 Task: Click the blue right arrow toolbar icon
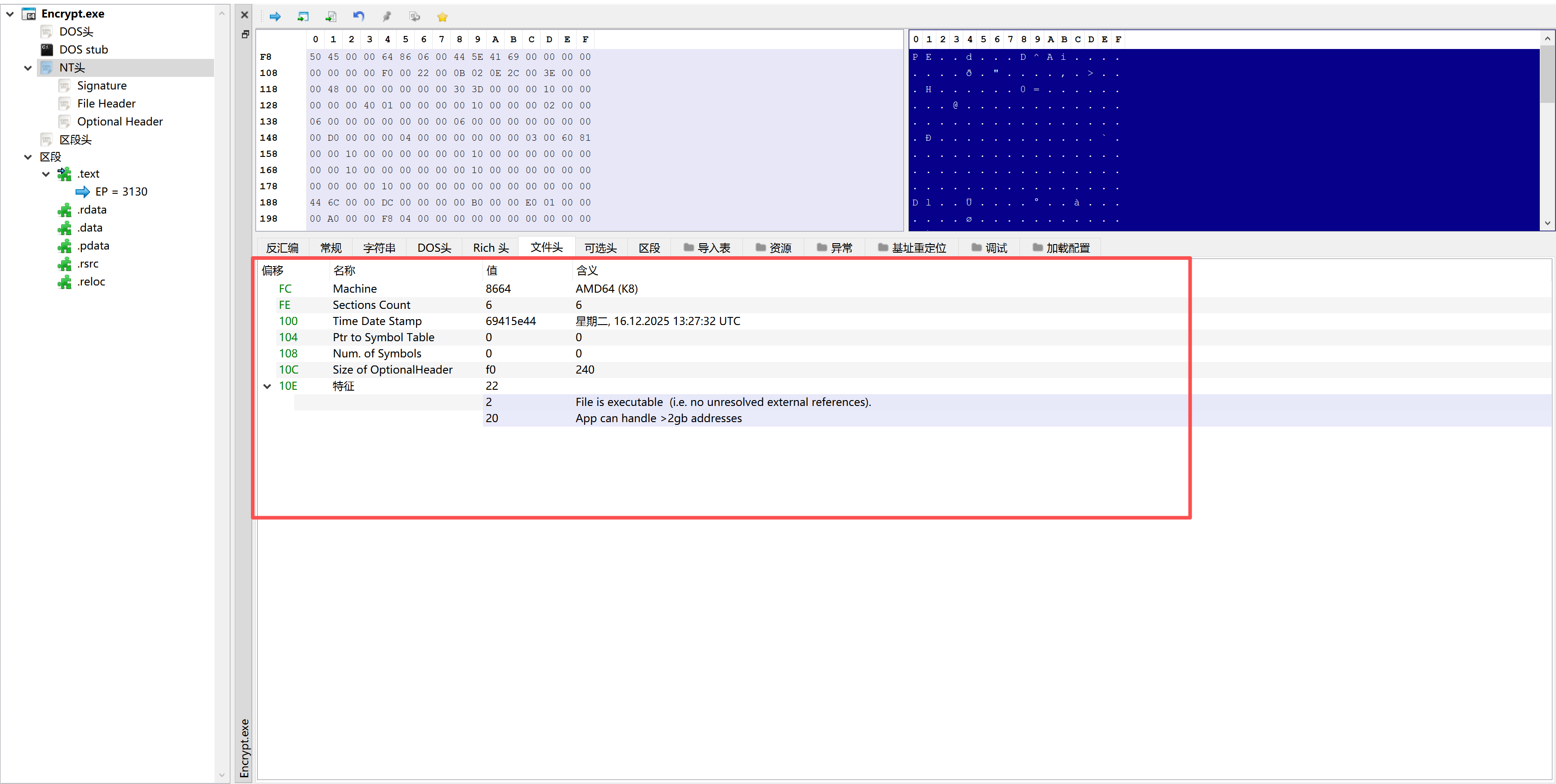click(x=275, y=16)
